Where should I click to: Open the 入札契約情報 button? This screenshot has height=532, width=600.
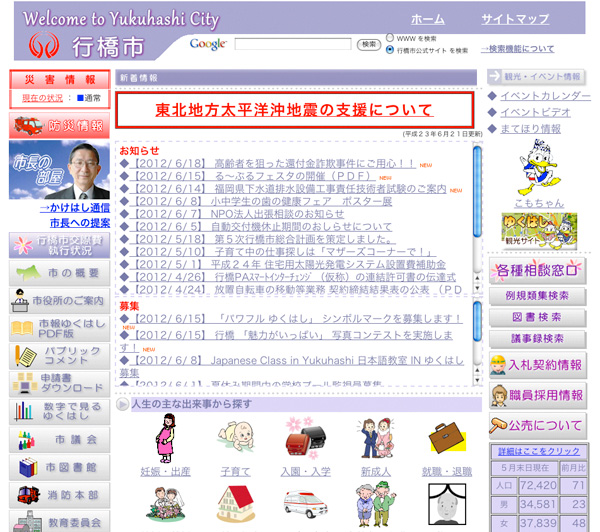click(x=537, y=365)
